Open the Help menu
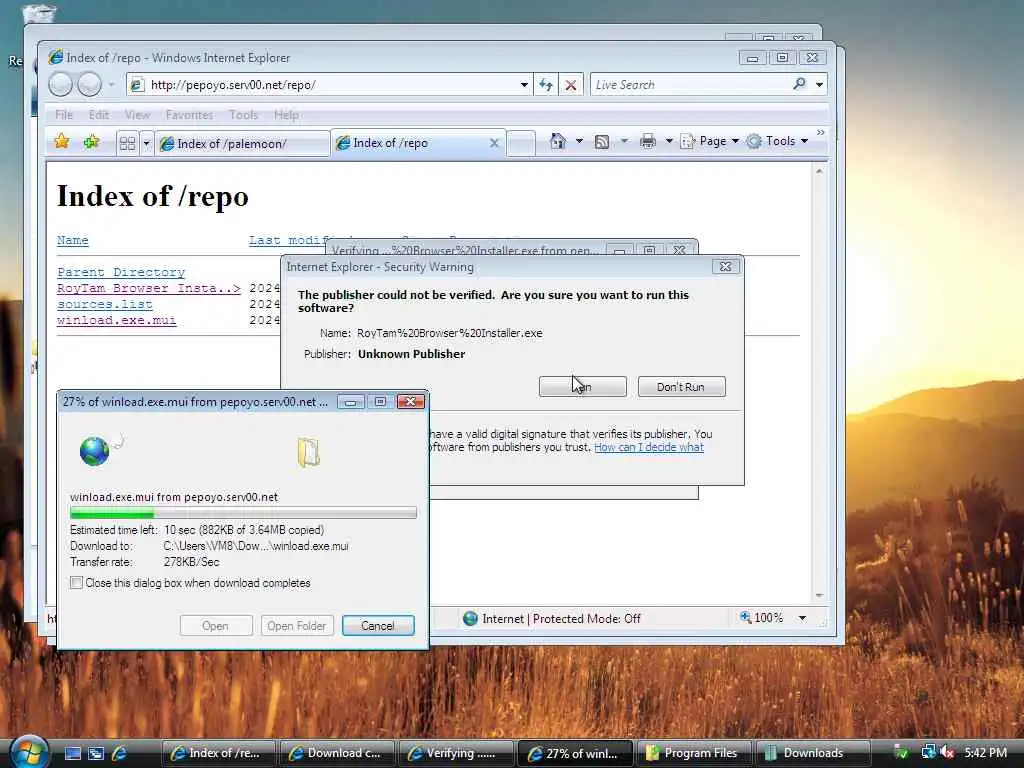1024x768 pixels. (286, 115)
